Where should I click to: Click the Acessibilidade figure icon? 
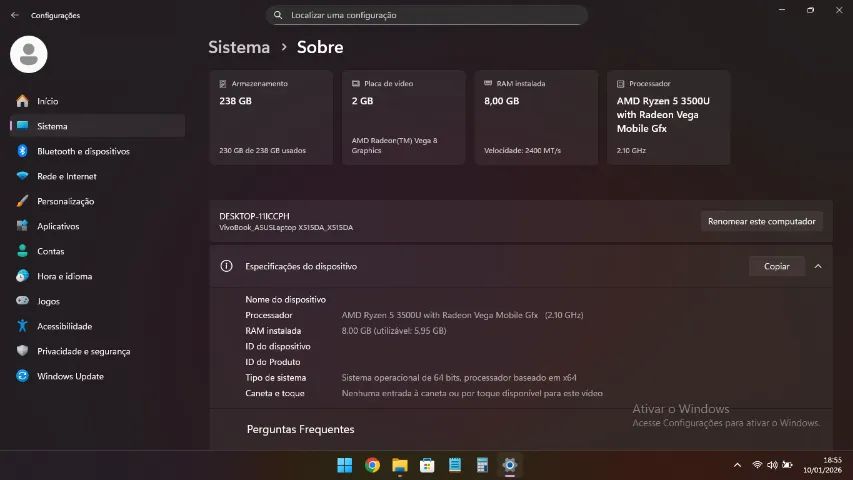coord(22,326)
